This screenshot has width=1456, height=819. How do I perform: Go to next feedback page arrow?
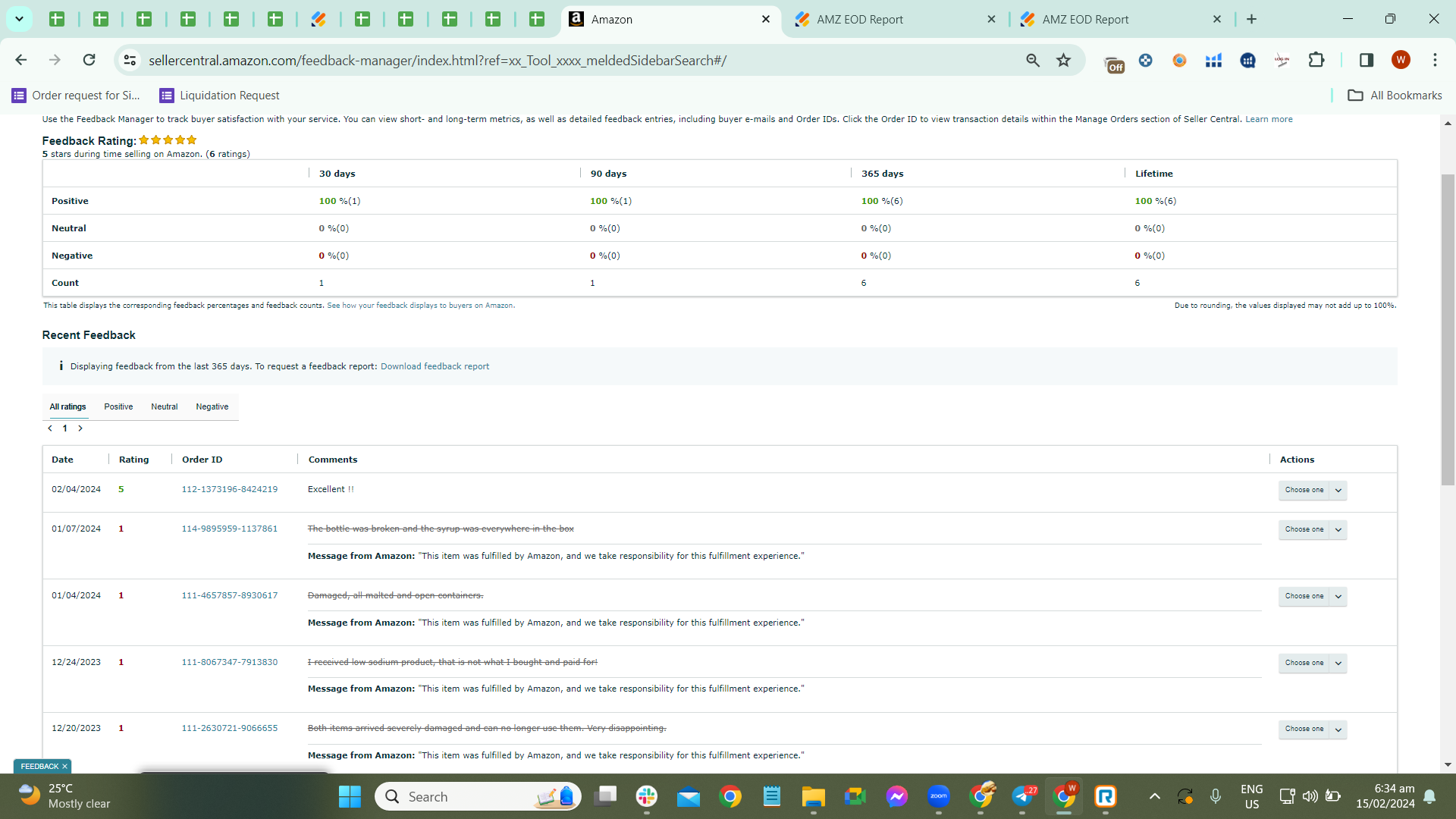pos(80,428)
